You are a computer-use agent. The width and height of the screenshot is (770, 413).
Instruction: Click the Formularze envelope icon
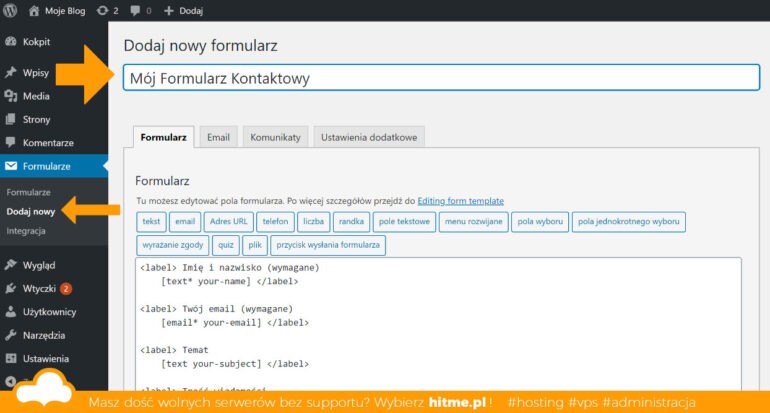click(x=11, y=166)
